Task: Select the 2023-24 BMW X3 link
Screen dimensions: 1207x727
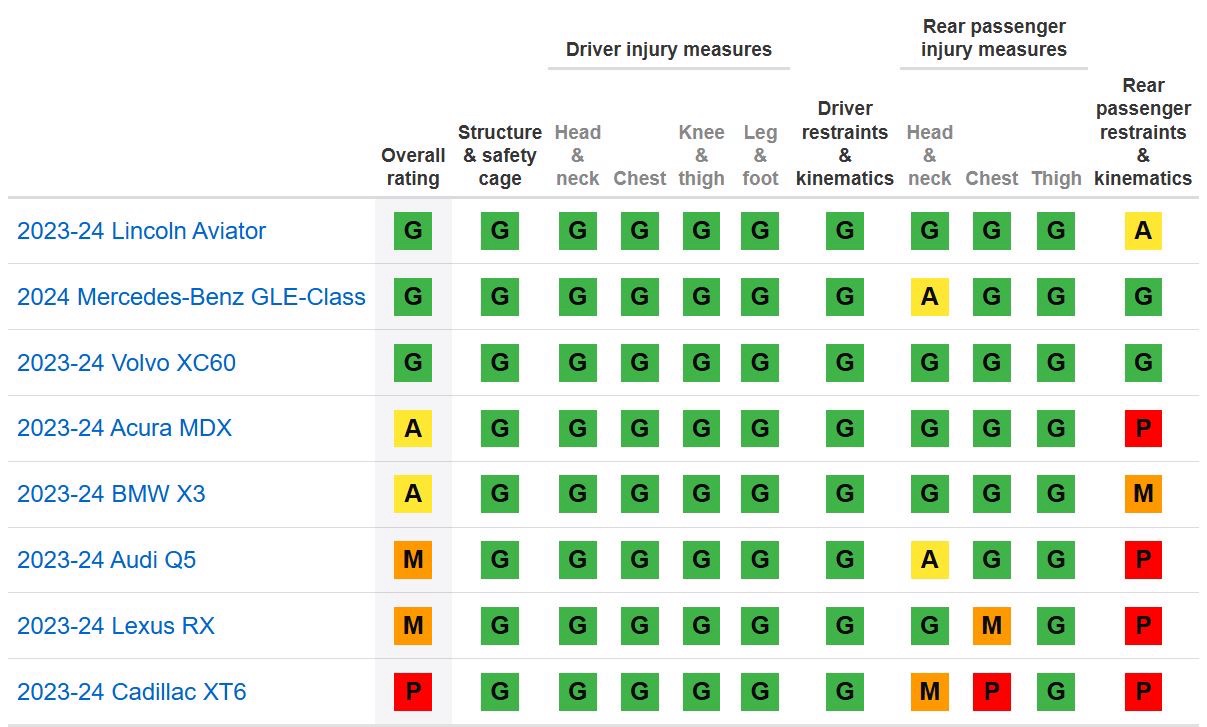Action: coord(111,494)
